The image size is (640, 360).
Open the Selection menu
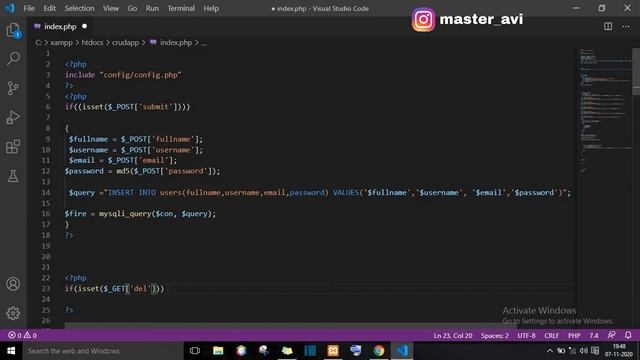pyautogui.click(x=79, y=8)
